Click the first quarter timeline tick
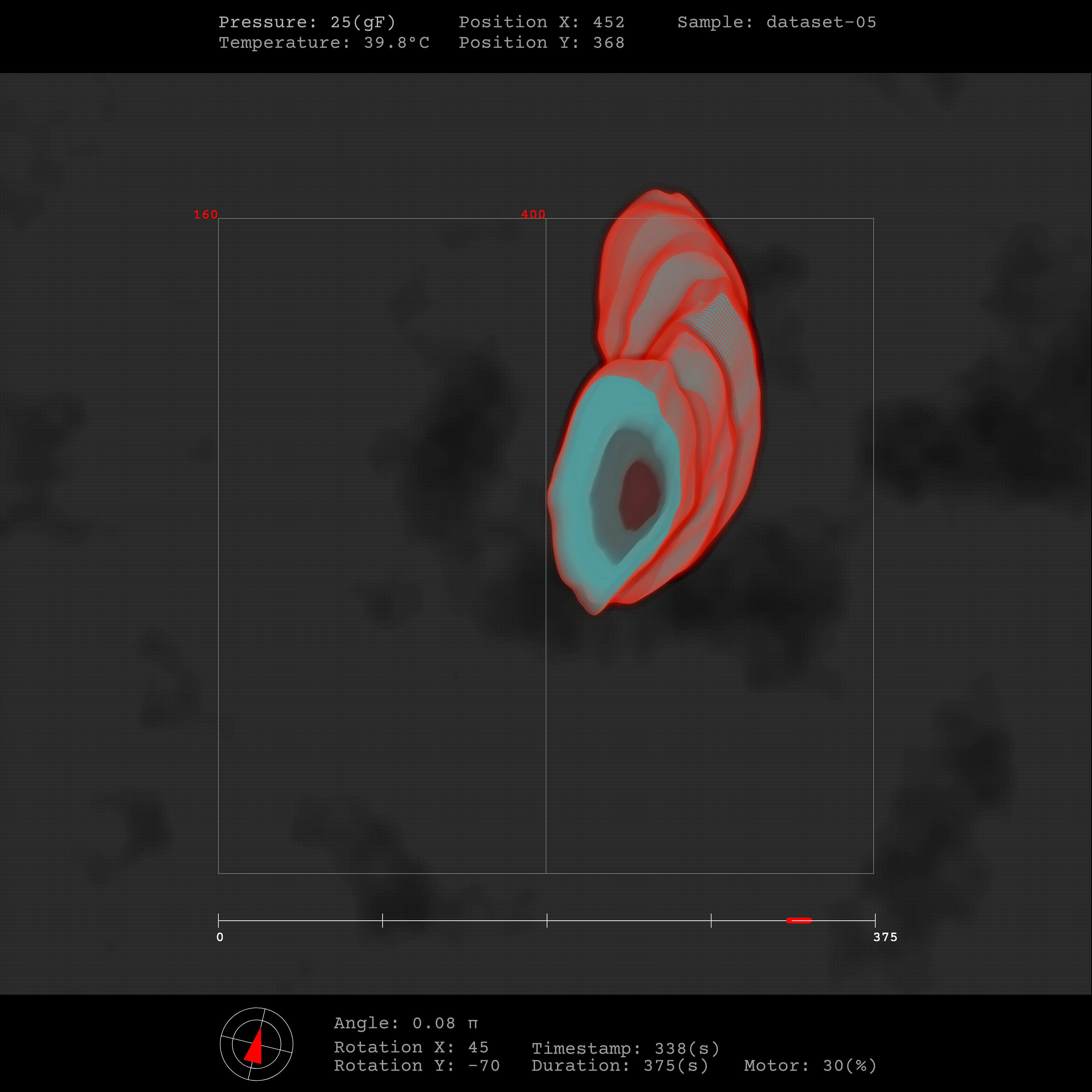 [383, 920]
